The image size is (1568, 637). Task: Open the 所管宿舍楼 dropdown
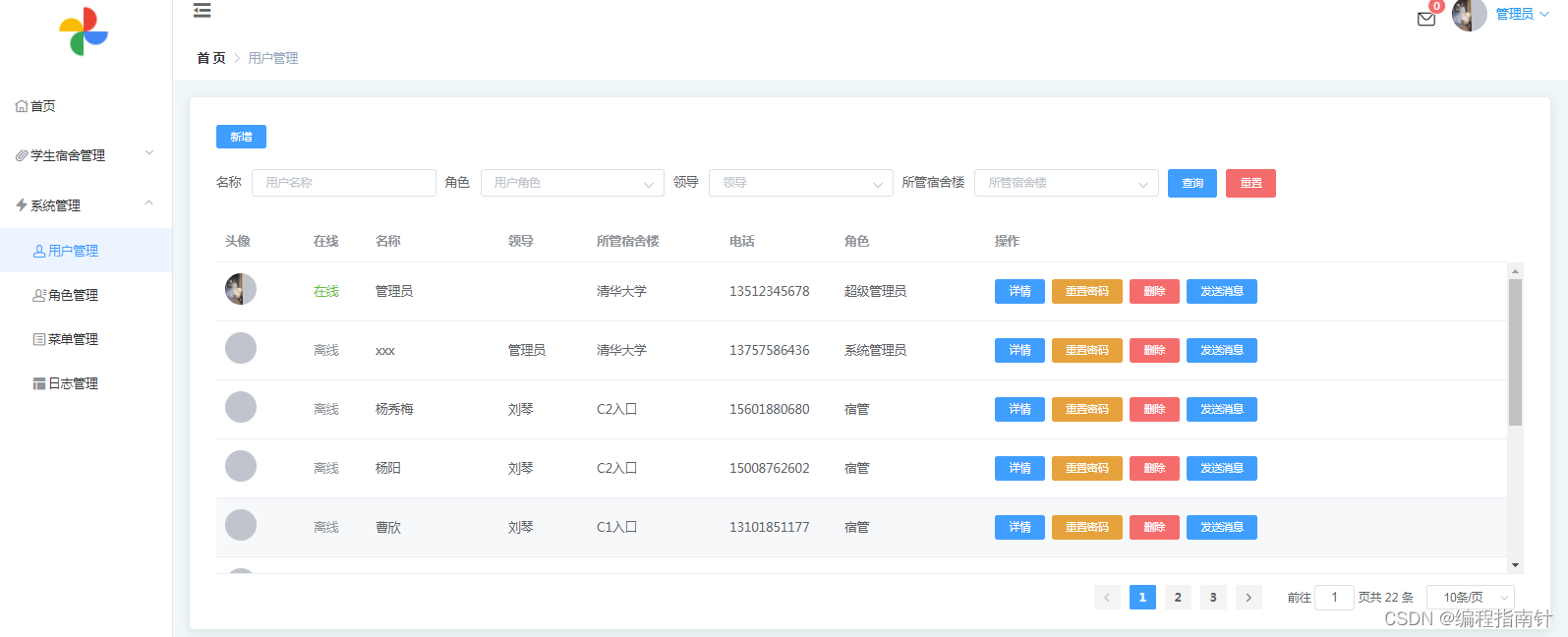click(x=1066, y=183)
